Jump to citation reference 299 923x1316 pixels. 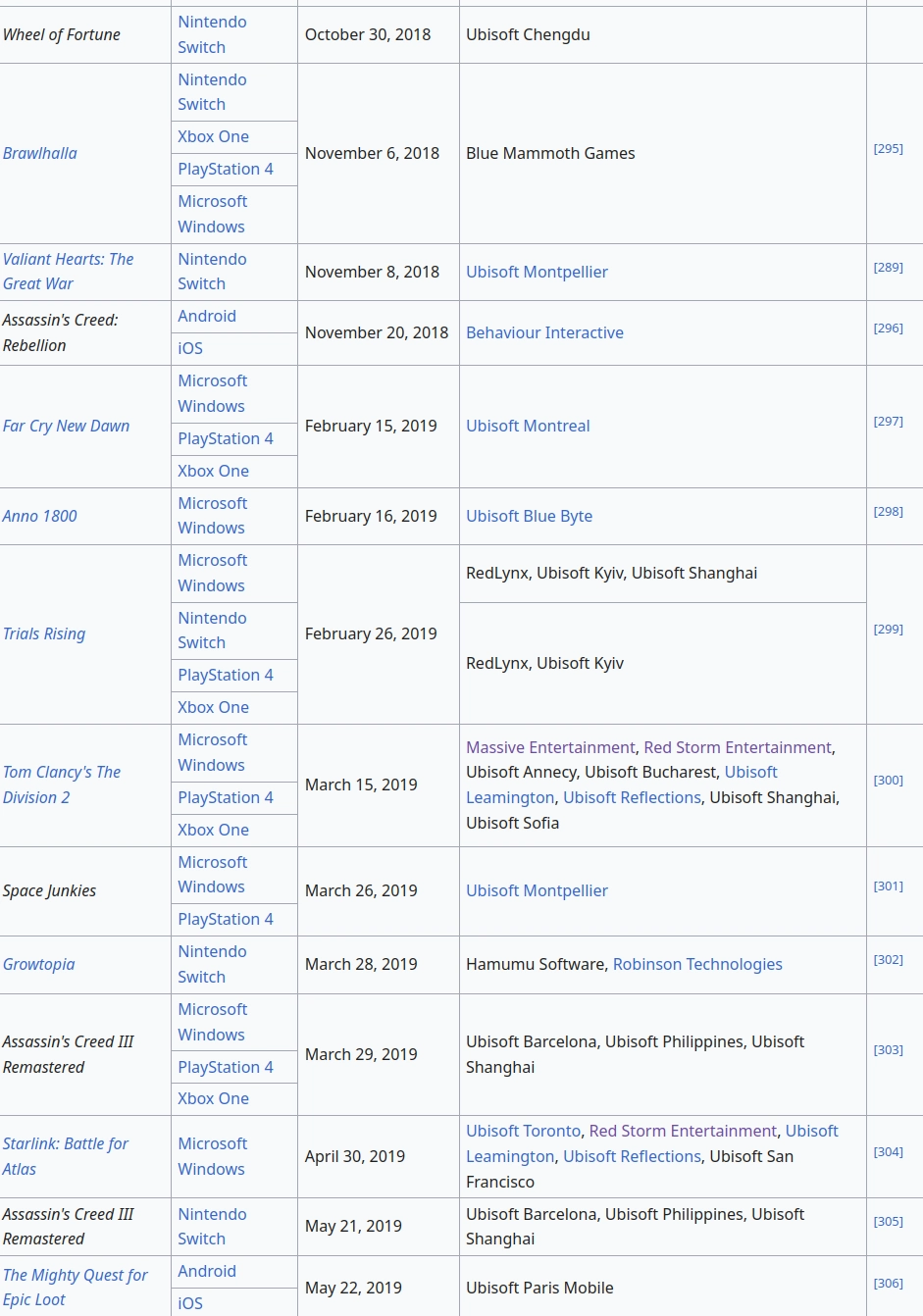[x=888, y=630]
